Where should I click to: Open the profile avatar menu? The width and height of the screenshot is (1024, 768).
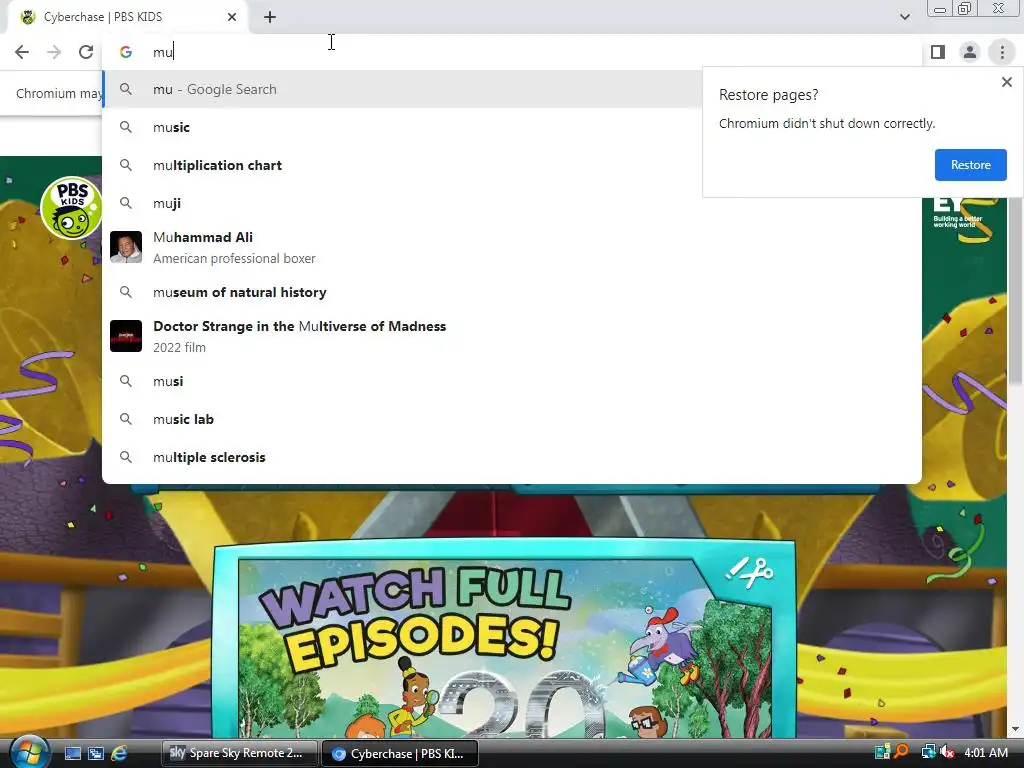coord(970,52)
